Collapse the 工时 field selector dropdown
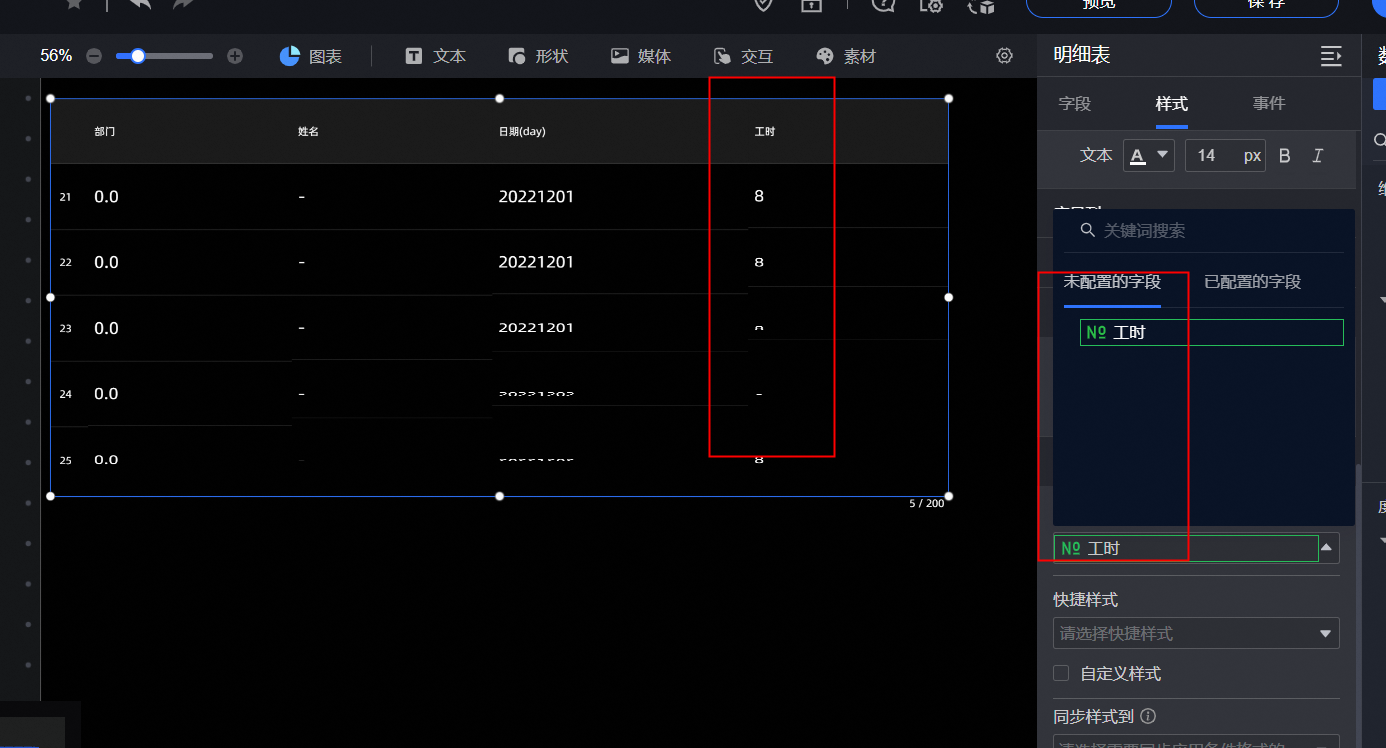The image size is (1386, 748). 1326,547
